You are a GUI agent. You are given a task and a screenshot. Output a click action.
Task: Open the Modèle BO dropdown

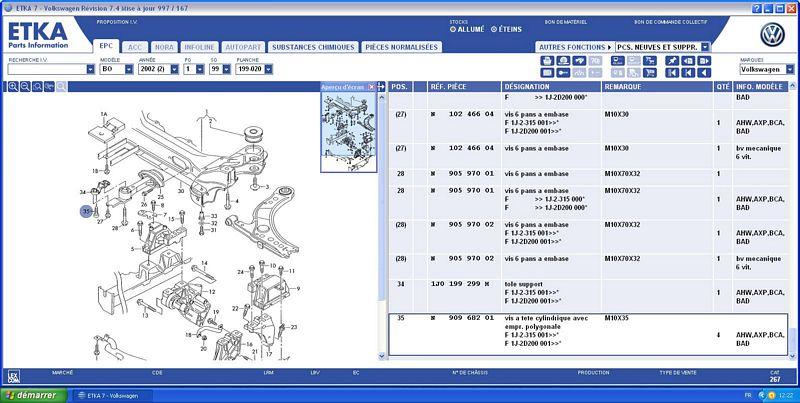(129, 69)
